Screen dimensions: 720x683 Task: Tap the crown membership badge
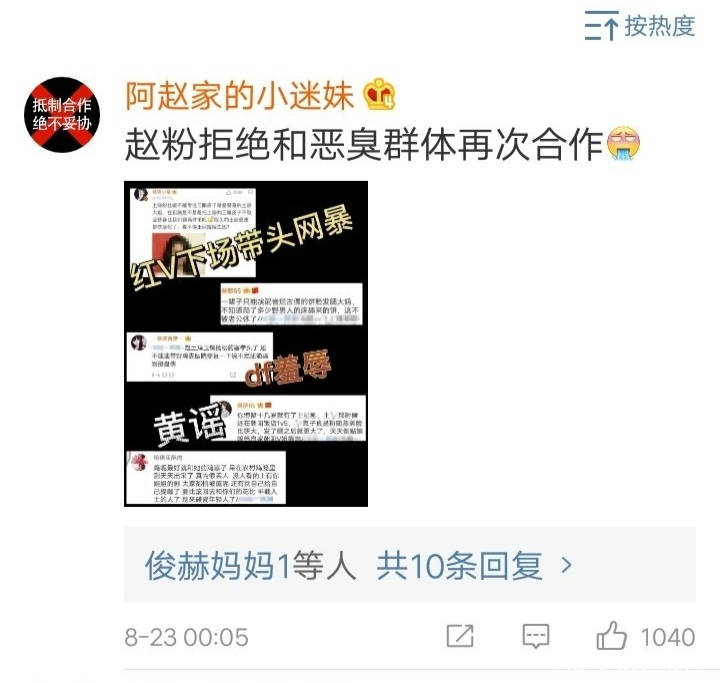[379, 95]
